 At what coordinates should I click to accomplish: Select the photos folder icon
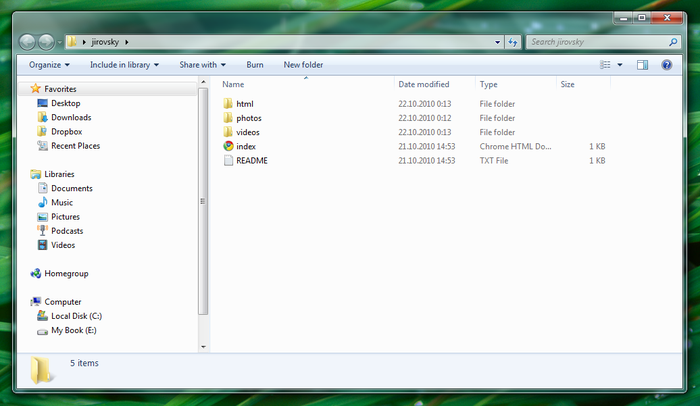pos(228,118)
